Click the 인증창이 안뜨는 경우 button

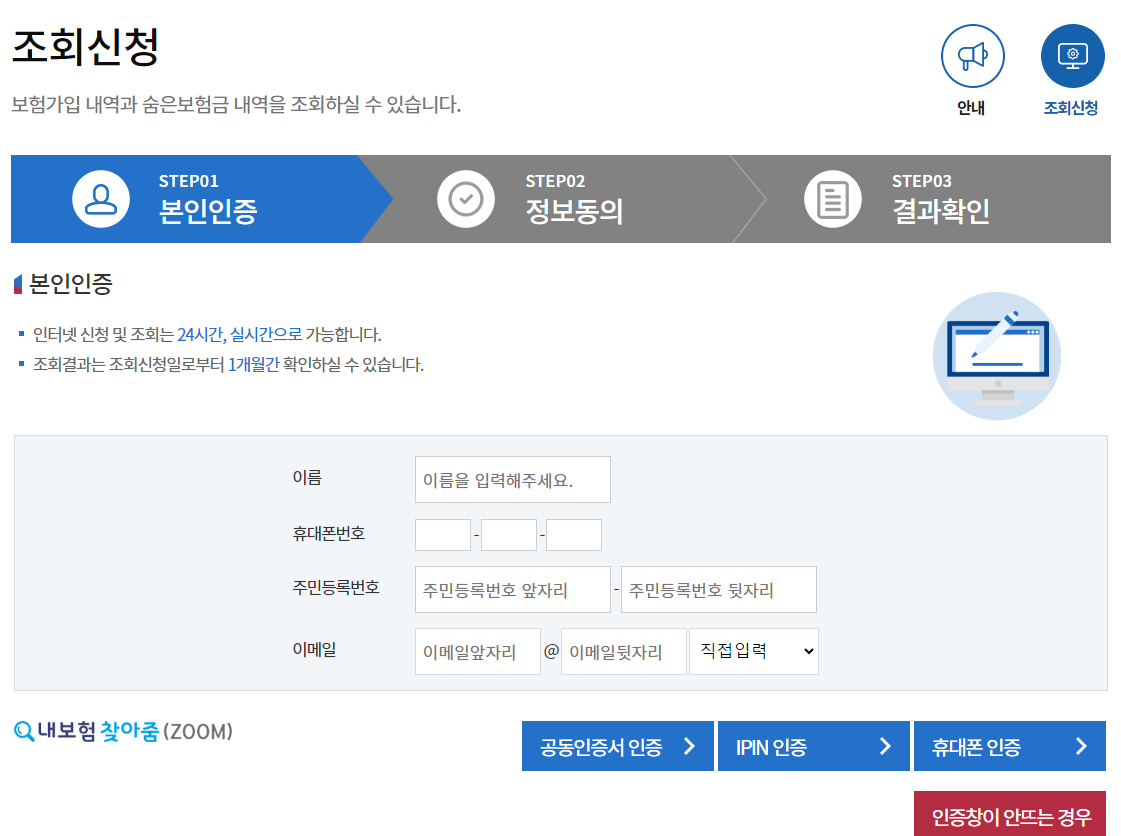pos(1009,814)
